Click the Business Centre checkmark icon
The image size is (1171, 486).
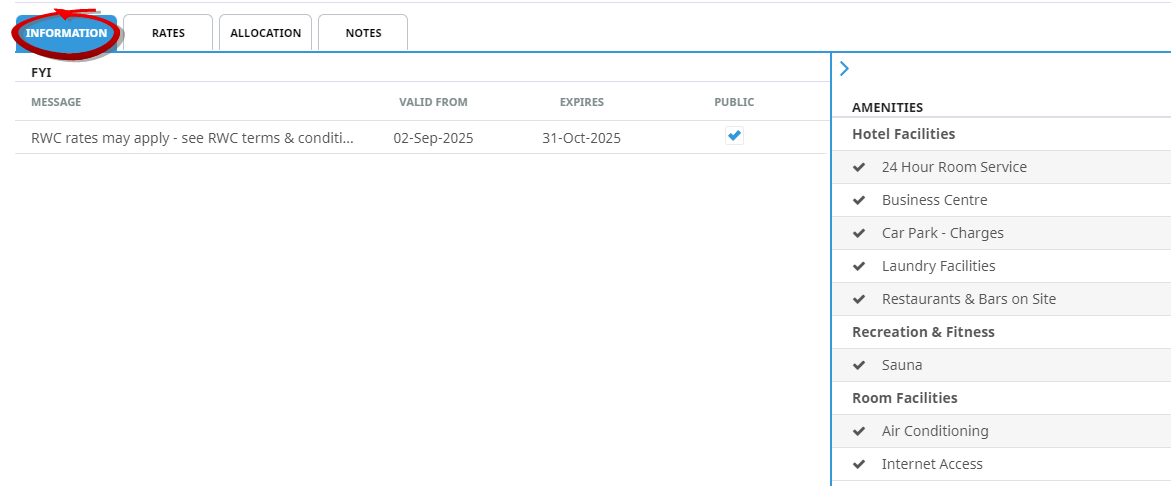[859, 200]
